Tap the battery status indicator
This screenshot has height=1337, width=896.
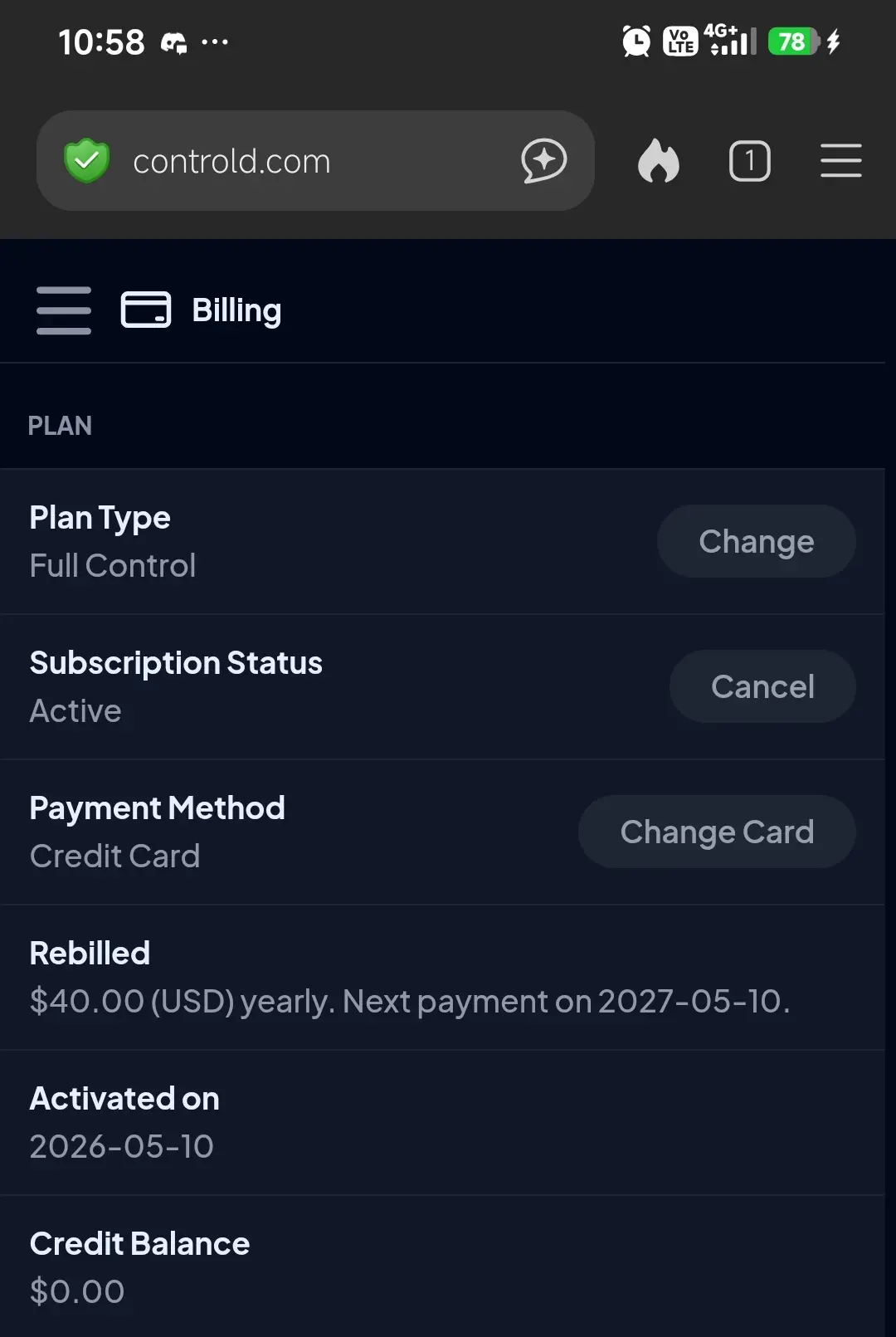[794, 41]
